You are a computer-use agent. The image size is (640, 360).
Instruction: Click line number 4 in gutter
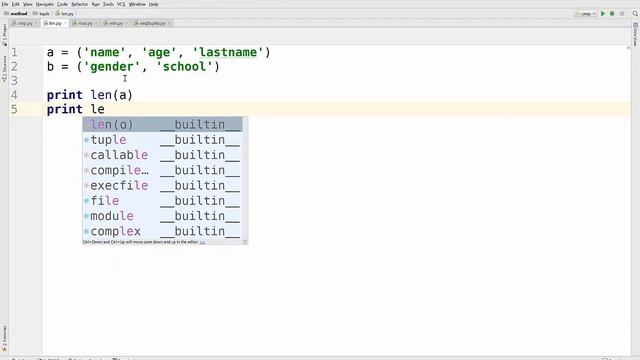[x=14, y=95]
